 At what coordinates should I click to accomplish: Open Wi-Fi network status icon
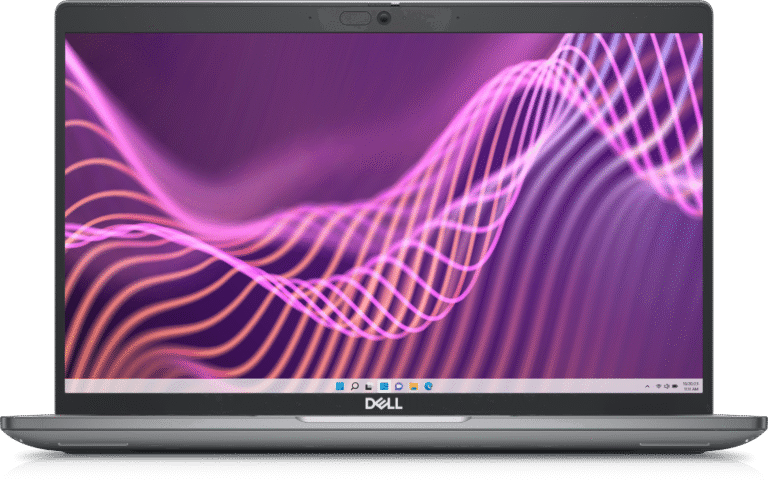pyautogui.click(x=659, y=386)
